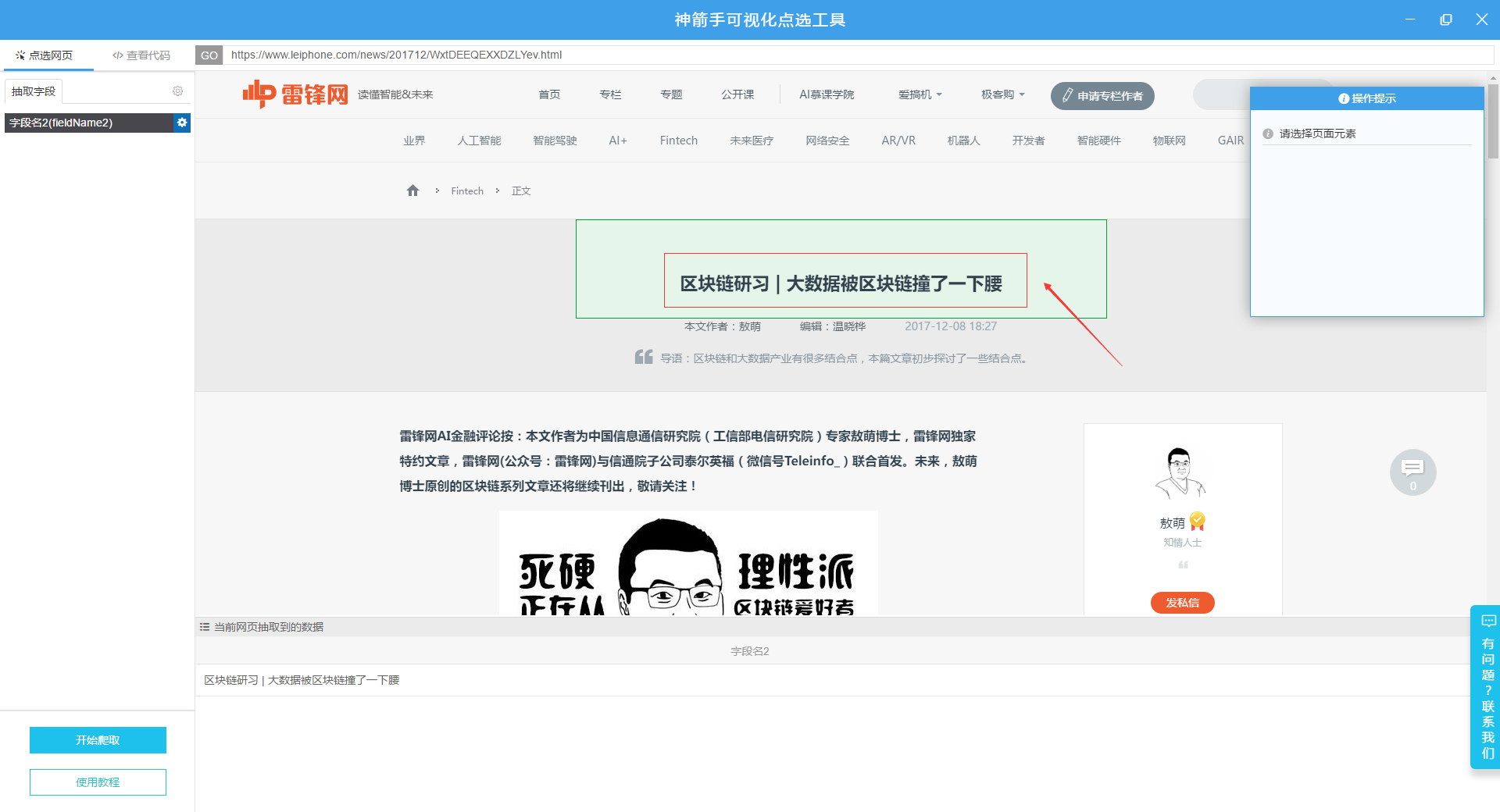Viewport: 1500px width, 812px height.
Task: Open the 使用教程 tutorial button
Action: pyautogui.click(x=98, y=782)
